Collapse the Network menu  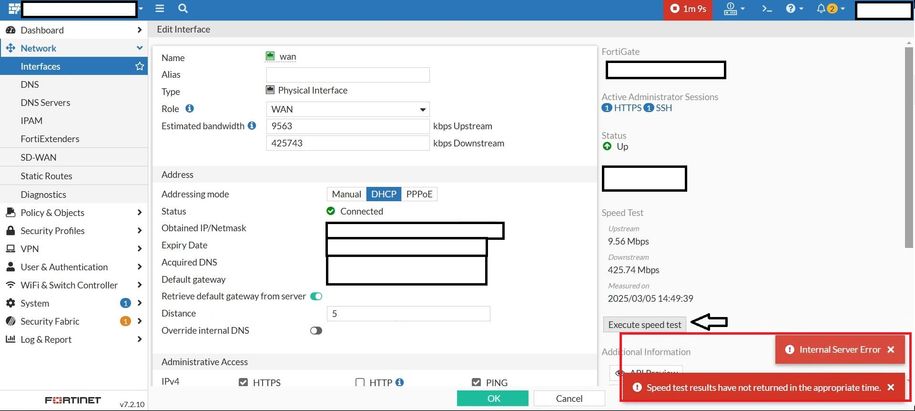click(x=74, y=48)
